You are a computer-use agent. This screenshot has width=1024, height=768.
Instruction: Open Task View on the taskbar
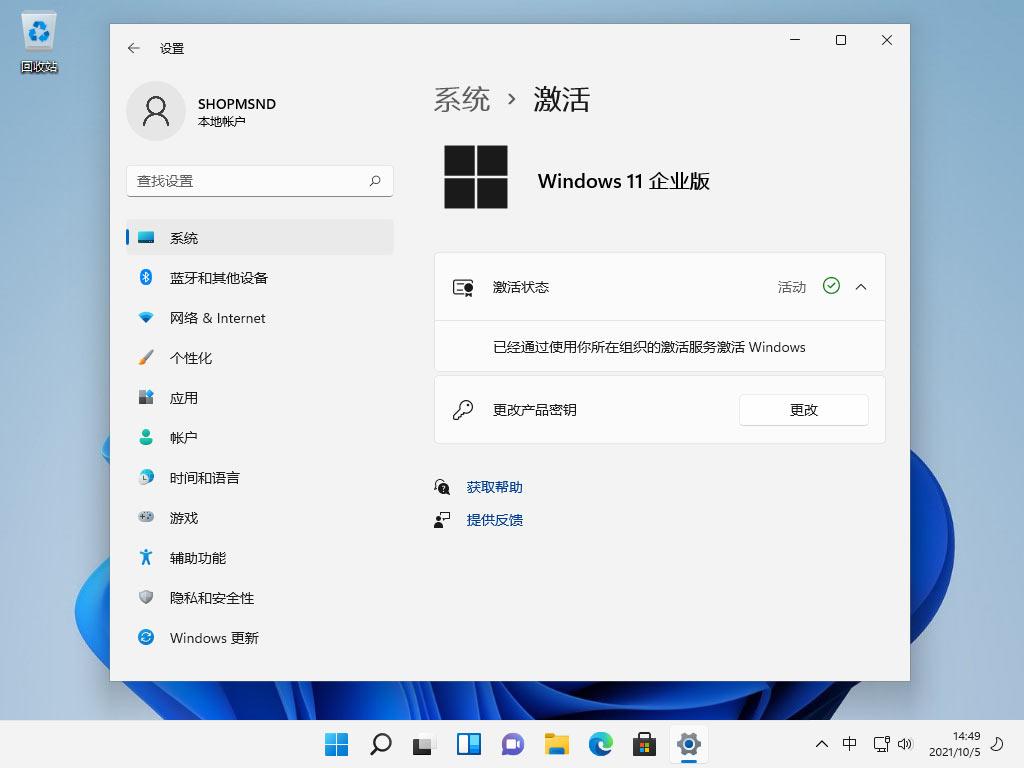pos(424,744)
